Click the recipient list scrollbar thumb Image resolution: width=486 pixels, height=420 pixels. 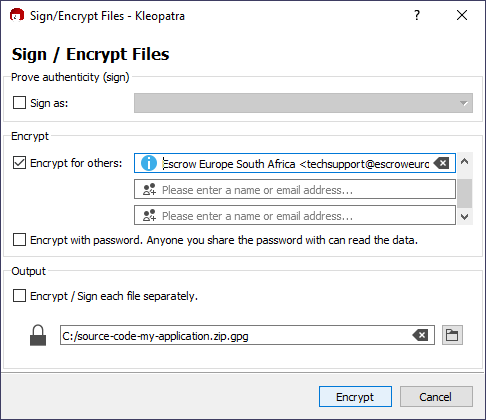465,193
